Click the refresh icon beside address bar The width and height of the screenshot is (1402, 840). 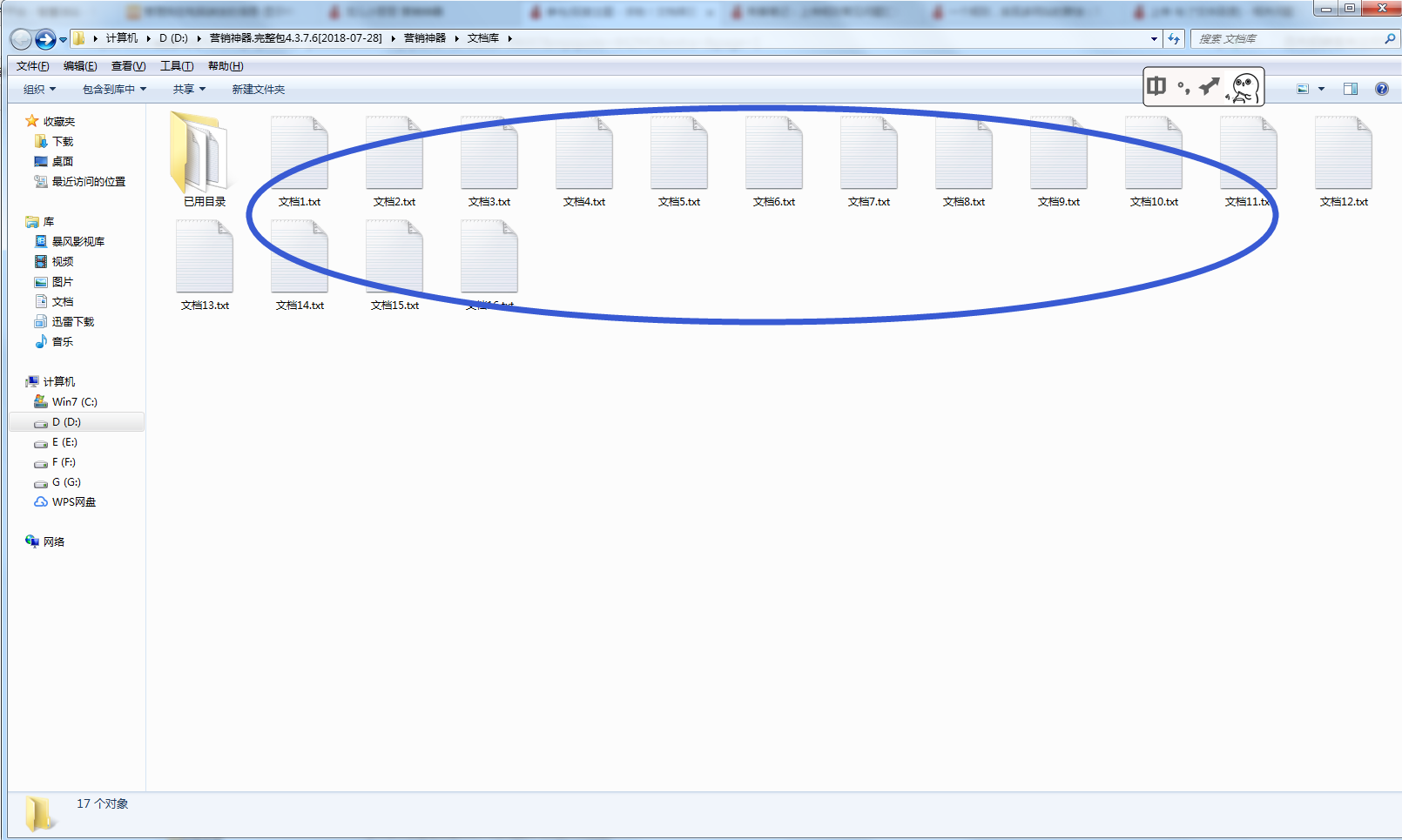[1174, 39]
